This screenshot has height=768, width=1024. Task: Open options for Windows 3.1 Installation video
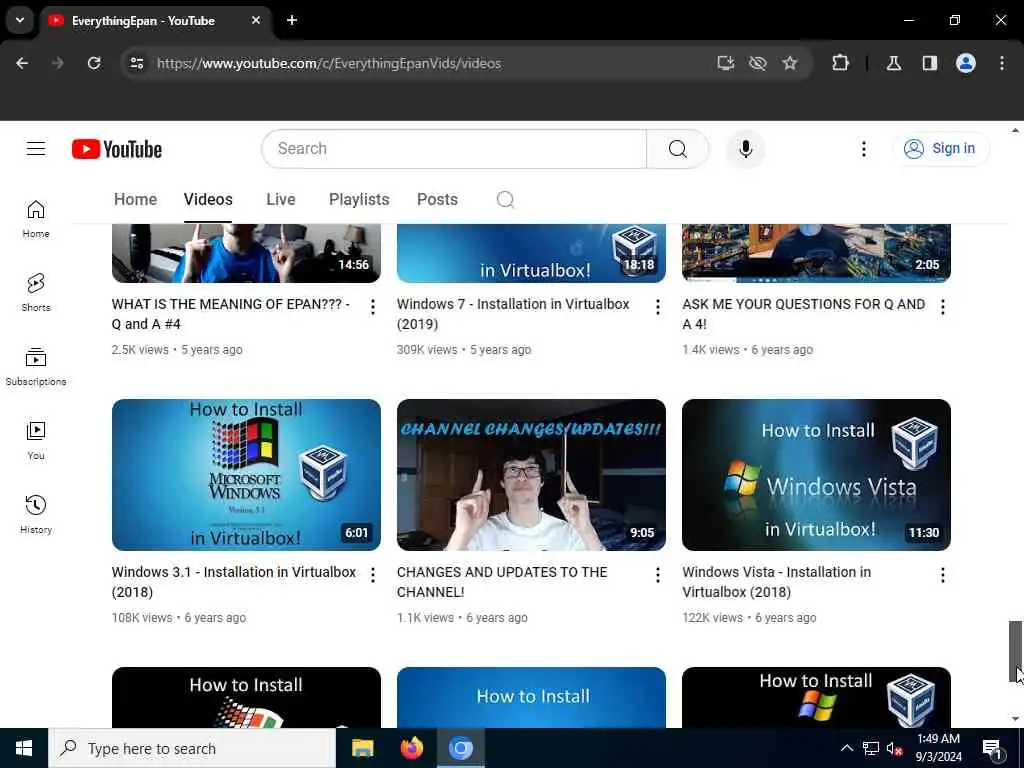pyautogui.click(x=372, y=575)
